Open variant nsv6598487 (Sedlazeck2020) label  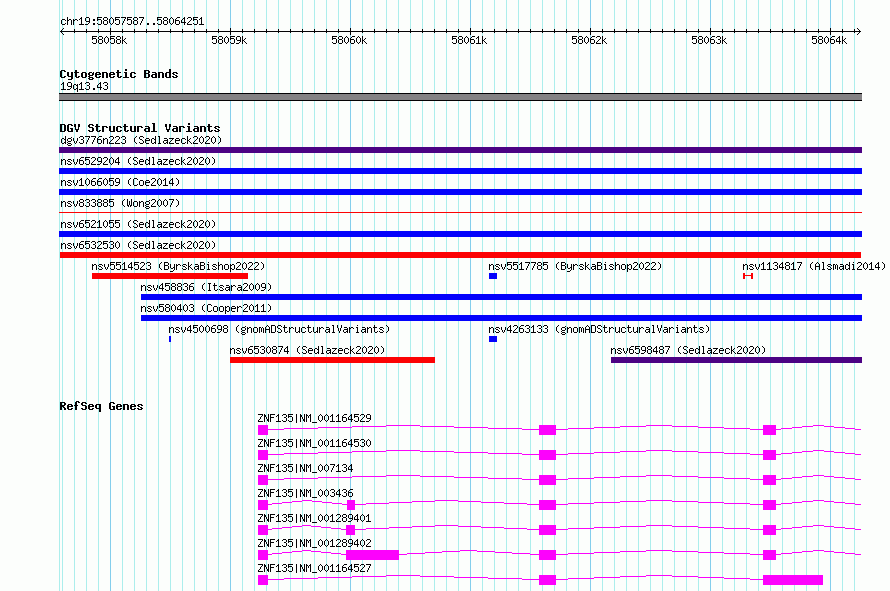coord(688,350)
